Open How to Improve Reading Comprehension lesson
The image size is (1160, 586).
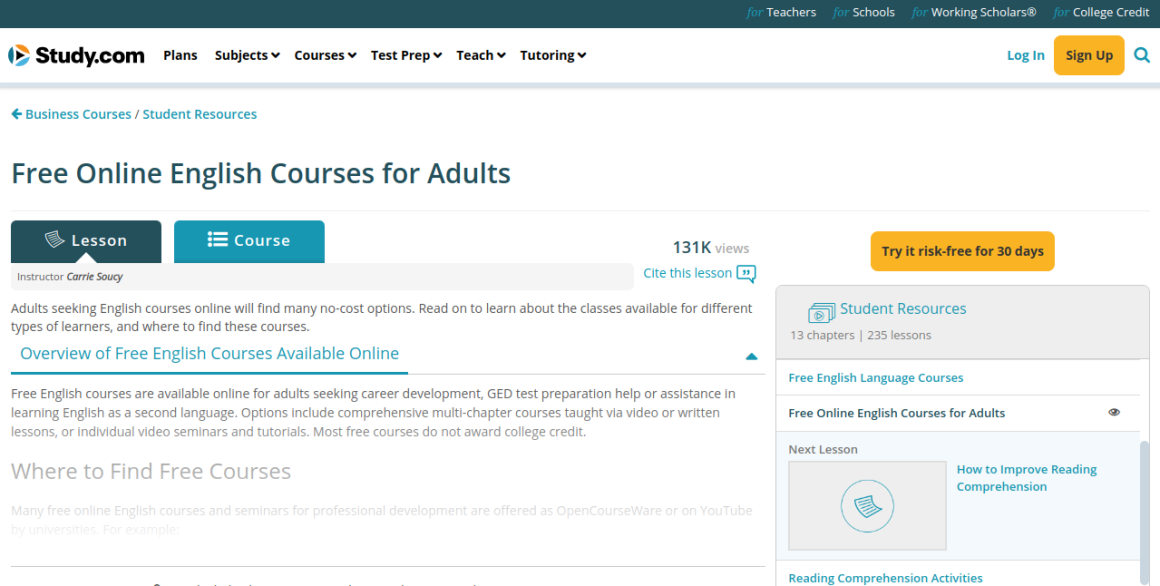click(1026, 477)
